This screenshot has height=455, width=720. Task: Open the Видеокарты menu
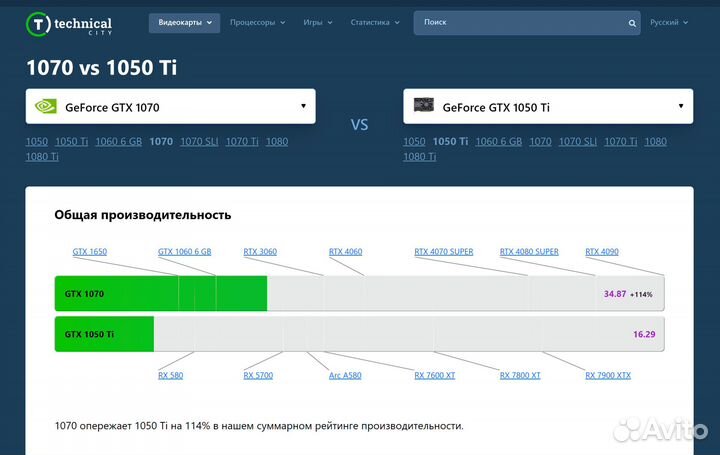(x=184, y=22)
